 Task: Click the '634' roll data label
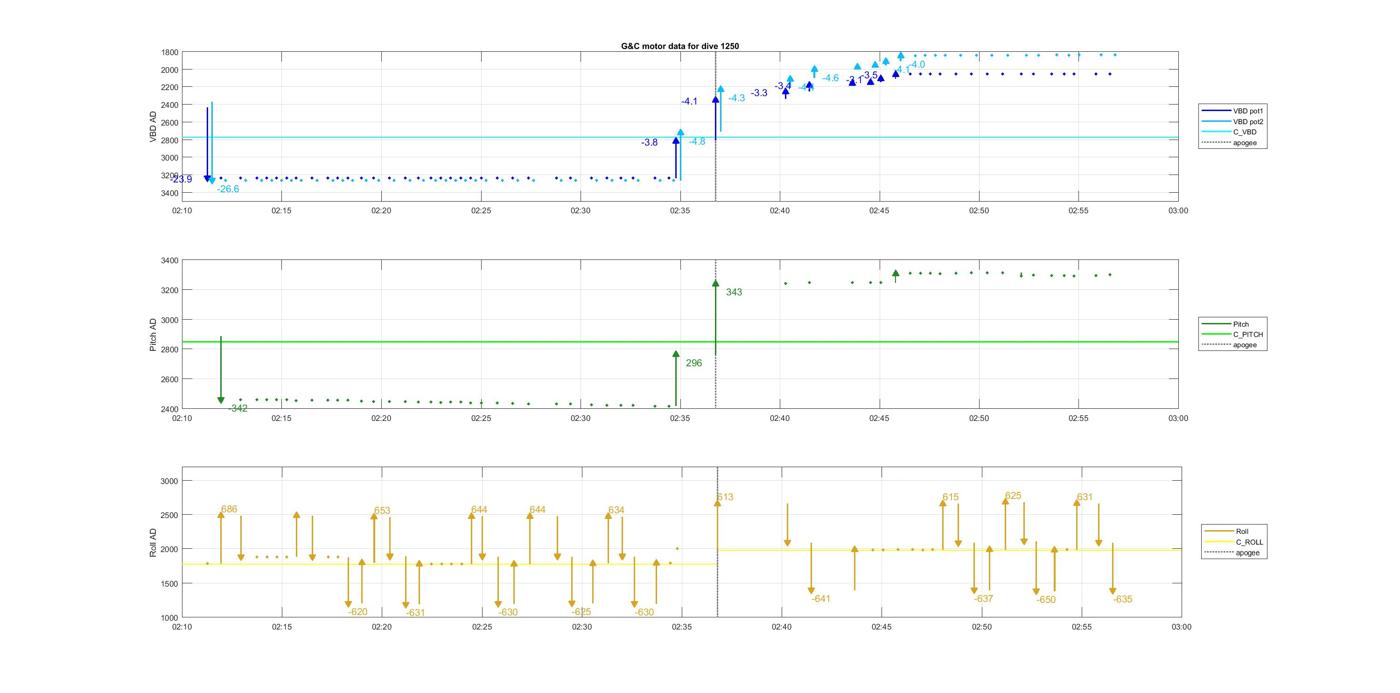click(x=617, y=511)
